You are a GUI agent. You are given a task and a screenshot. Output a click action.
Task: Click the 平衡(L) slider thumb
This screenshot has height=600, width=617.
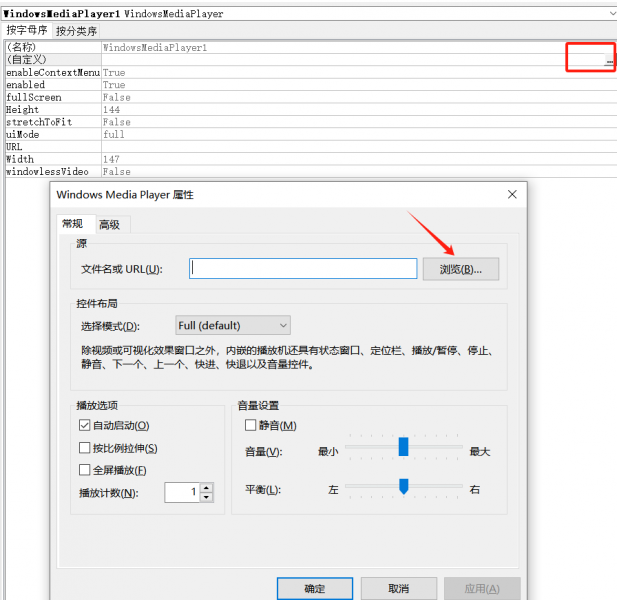(x=404, y=486)
